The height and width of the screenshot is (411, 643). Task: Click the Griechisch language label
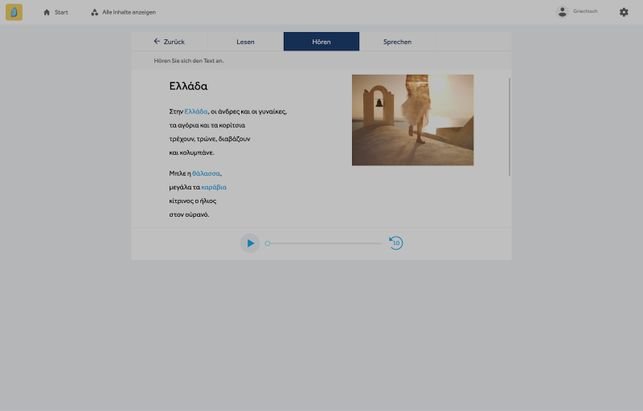tap(585, 12)
